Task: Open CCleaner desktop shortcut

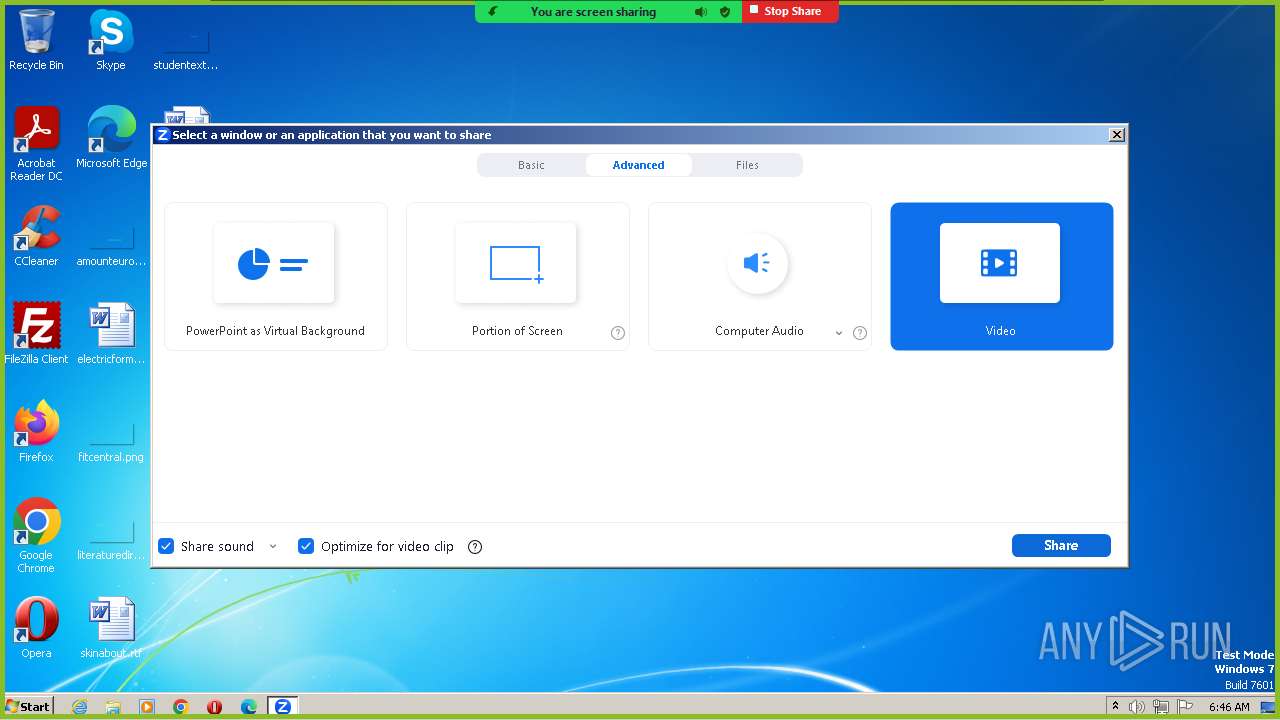Action: click(36, 236)
